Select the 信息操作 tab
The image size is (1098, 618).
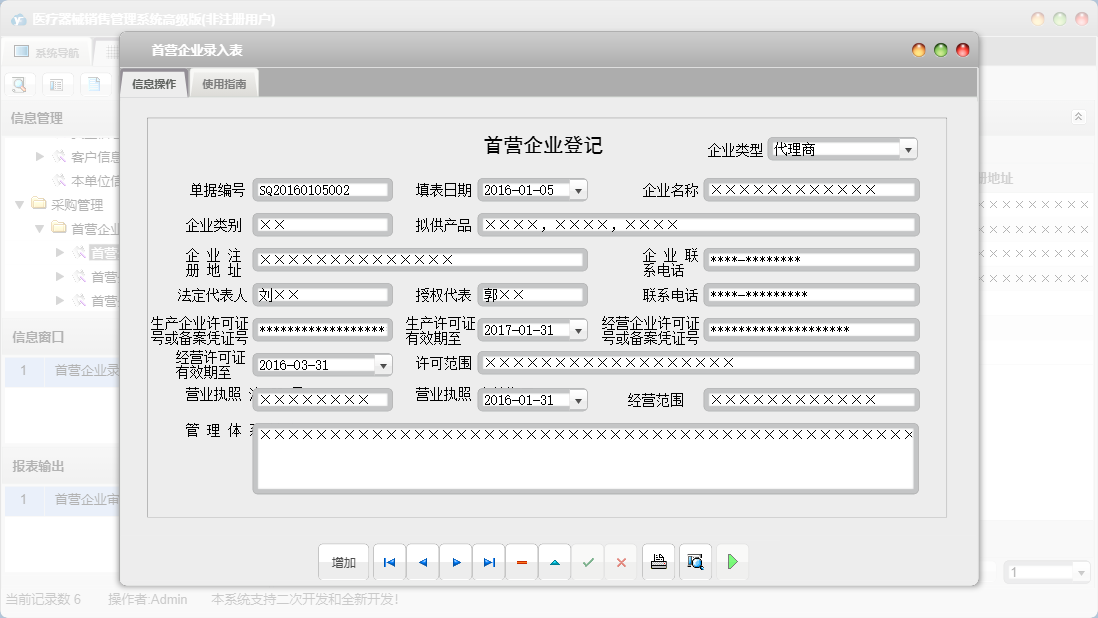point(154,85)
